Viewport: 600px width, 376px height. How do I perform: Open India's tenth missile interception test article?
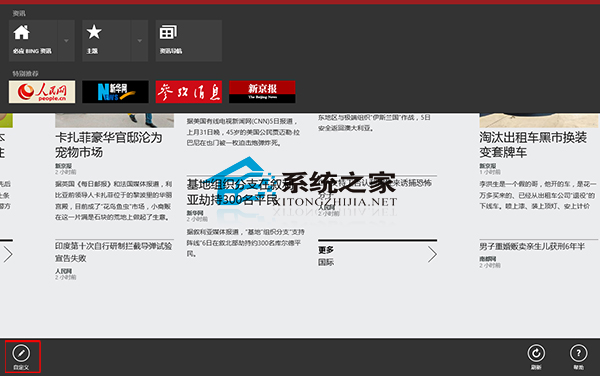coord(114,252)
